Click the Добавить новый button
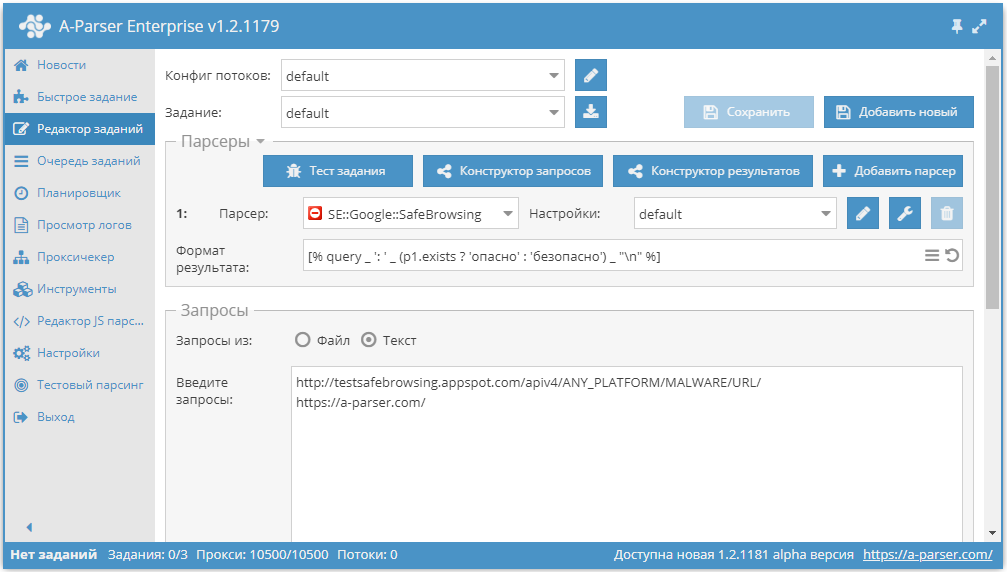The image size is (1007, 572). 898,112
